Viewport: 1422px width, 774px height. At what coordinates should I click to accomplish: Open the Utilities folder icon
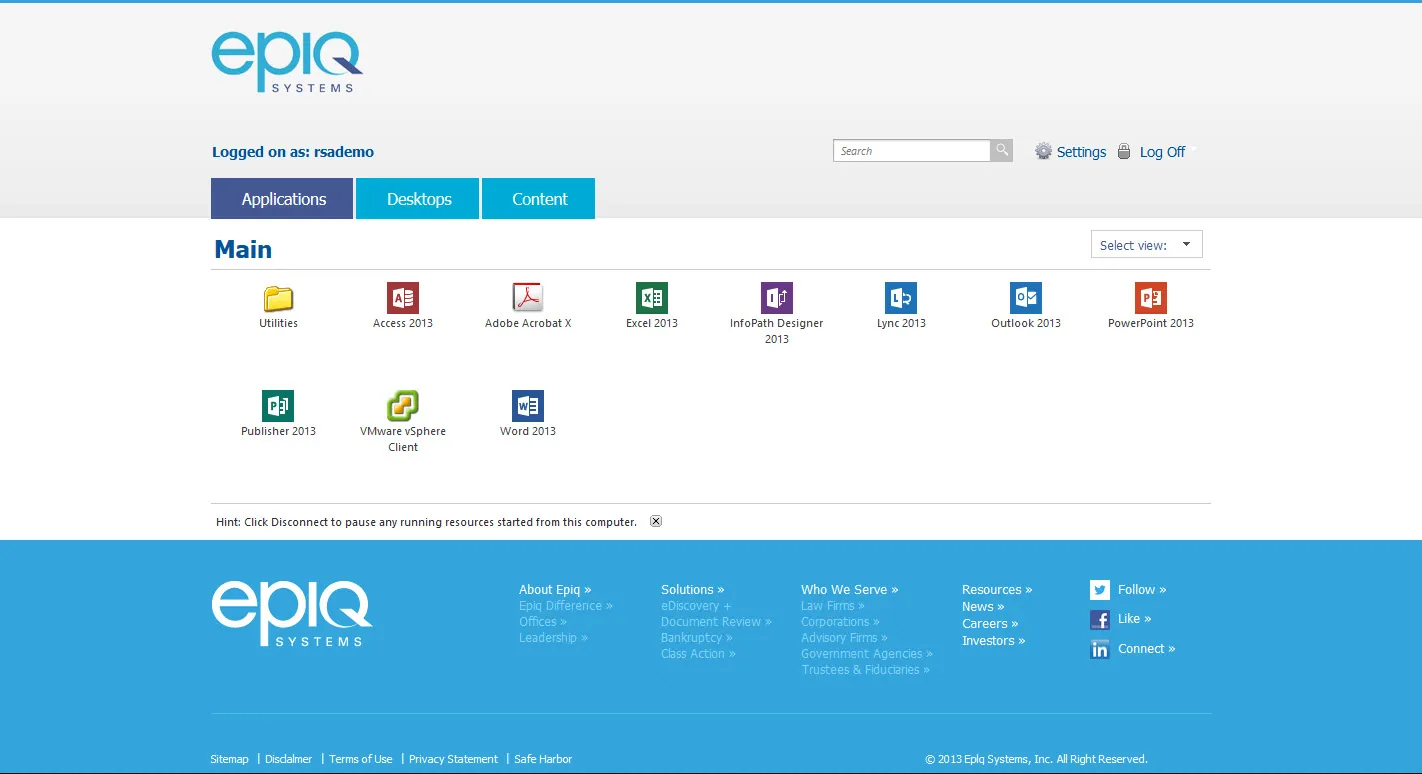click(x=278, y=298)
